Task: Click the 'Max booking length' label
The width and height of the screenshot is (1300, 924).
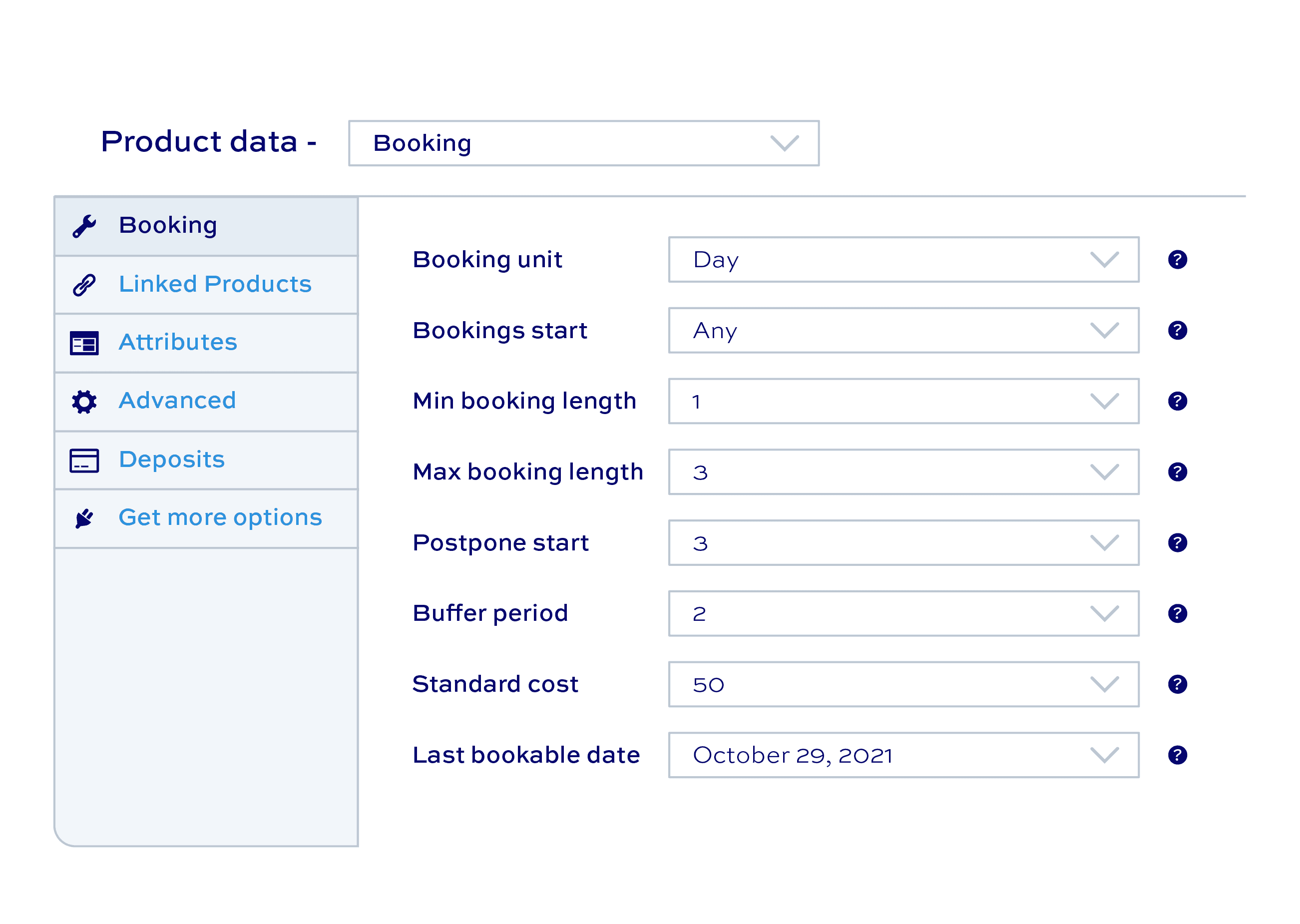Action: (x=528, y=472)
